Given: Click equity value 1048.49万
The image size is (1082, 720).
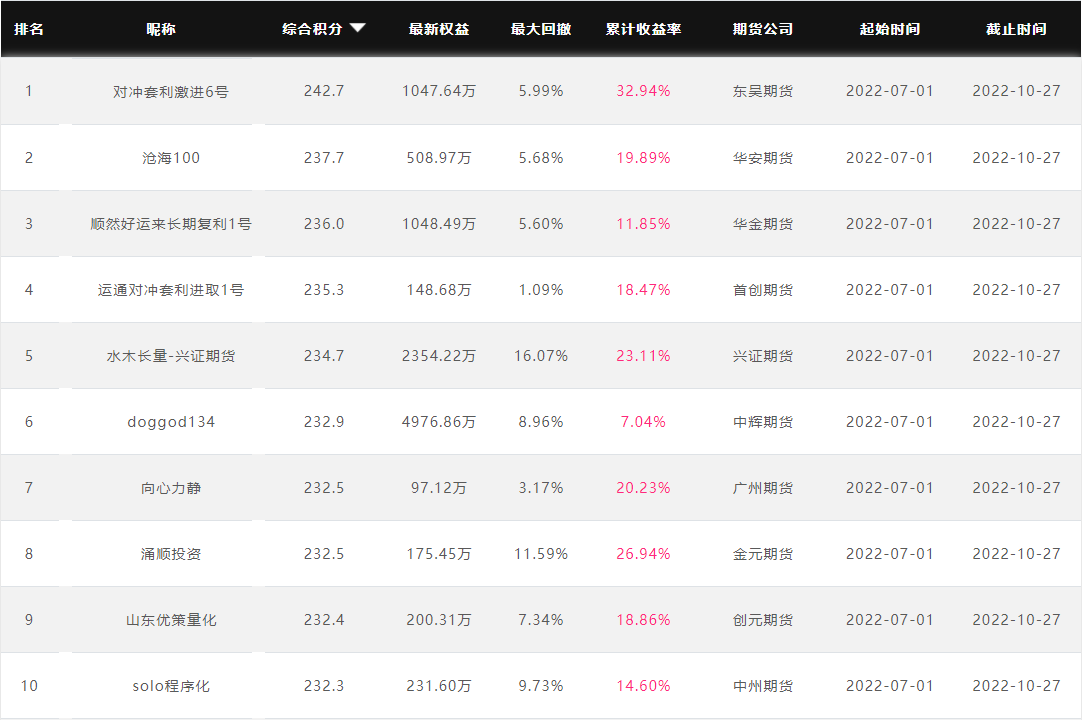Looking at the screenshot, I should click(x=439, y=224).
